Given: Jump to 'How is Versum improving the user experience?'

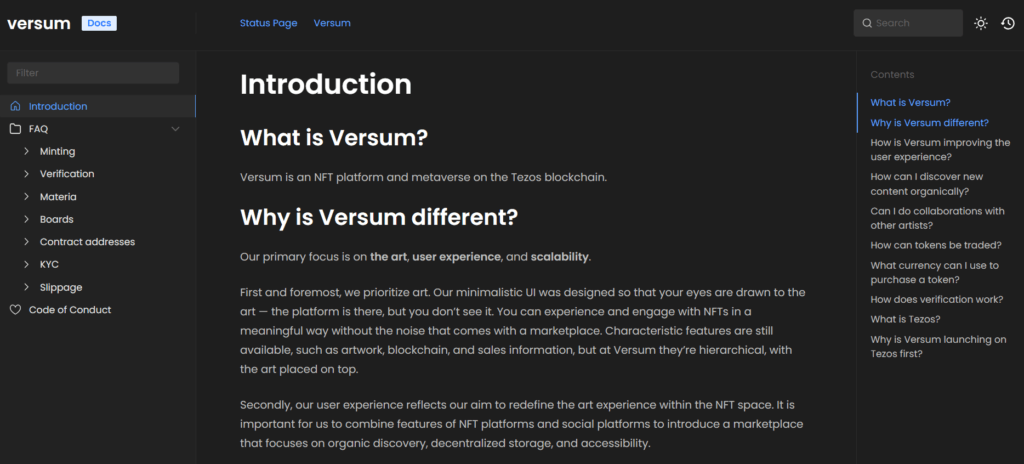Looking at the screenshot, I should [940, 150].
